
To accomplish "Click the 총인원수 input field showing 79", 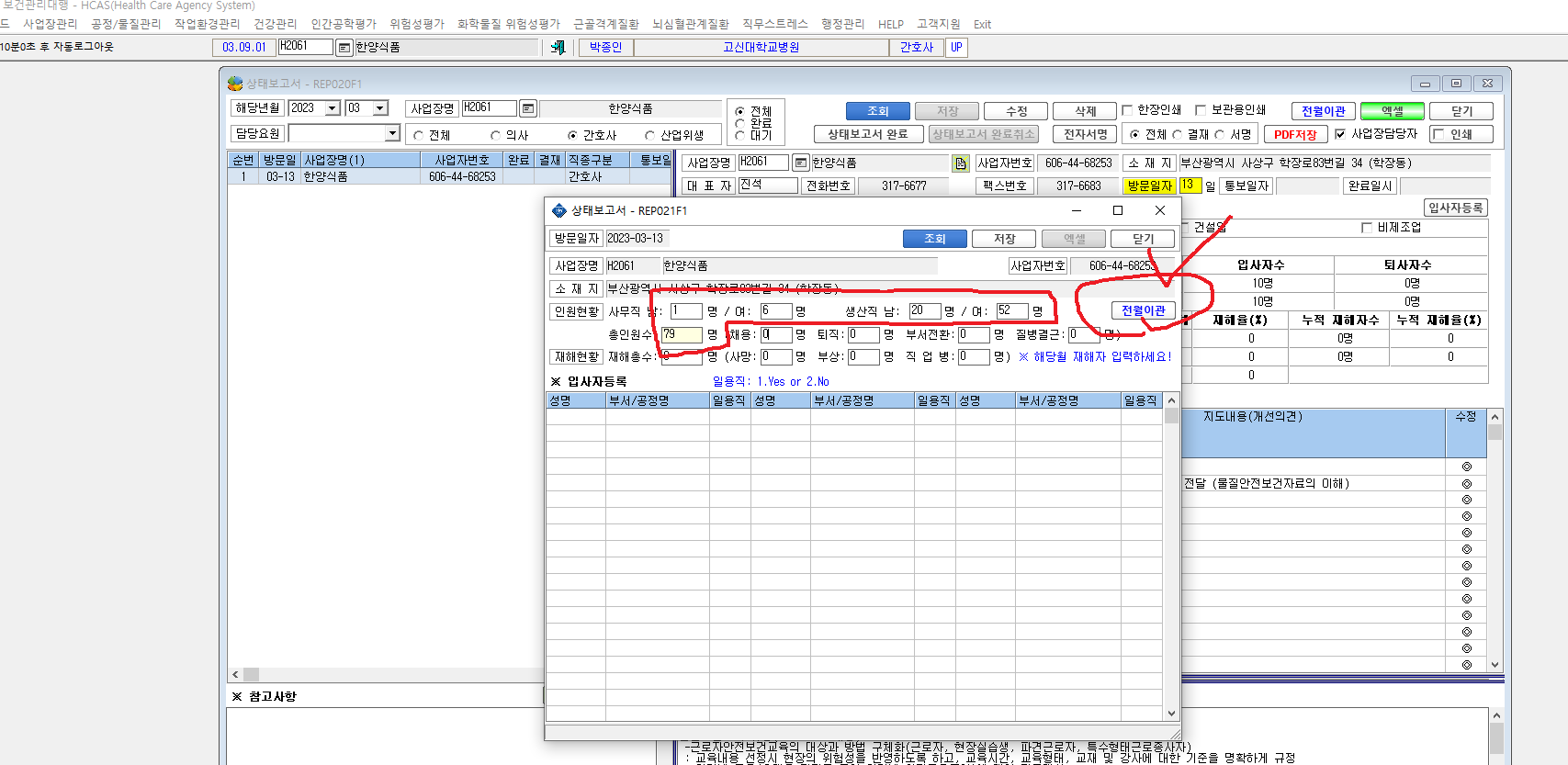I will [x=682, y=335].
